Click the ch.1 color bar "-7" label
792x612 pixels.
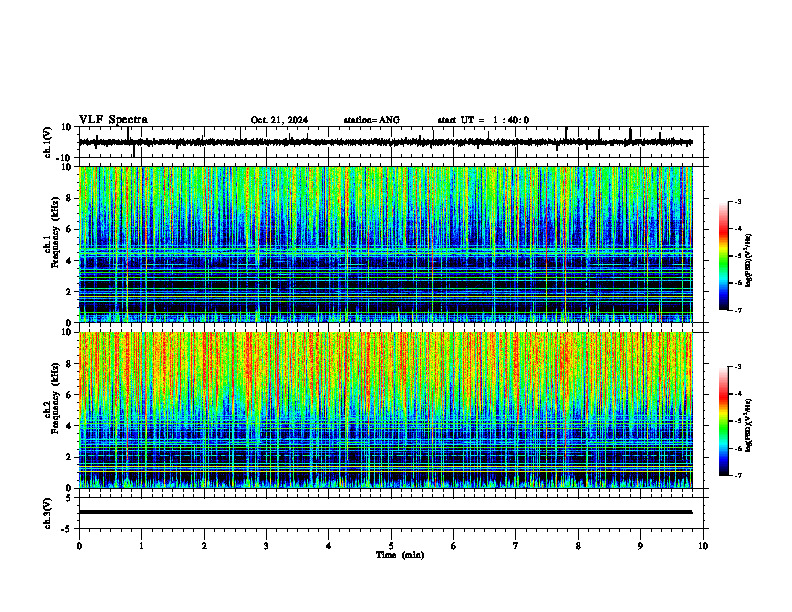(x=738, y=310)
